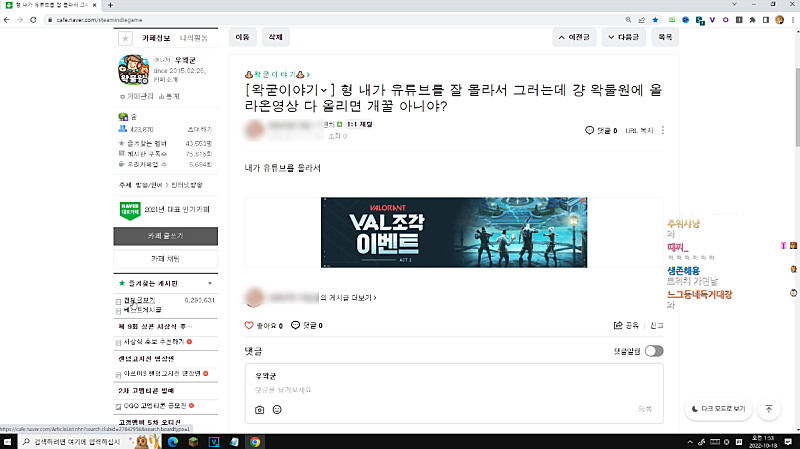Open the post's three-dot more menu
The width and height of the screenshot is (800, 449).
coord(663,131)
